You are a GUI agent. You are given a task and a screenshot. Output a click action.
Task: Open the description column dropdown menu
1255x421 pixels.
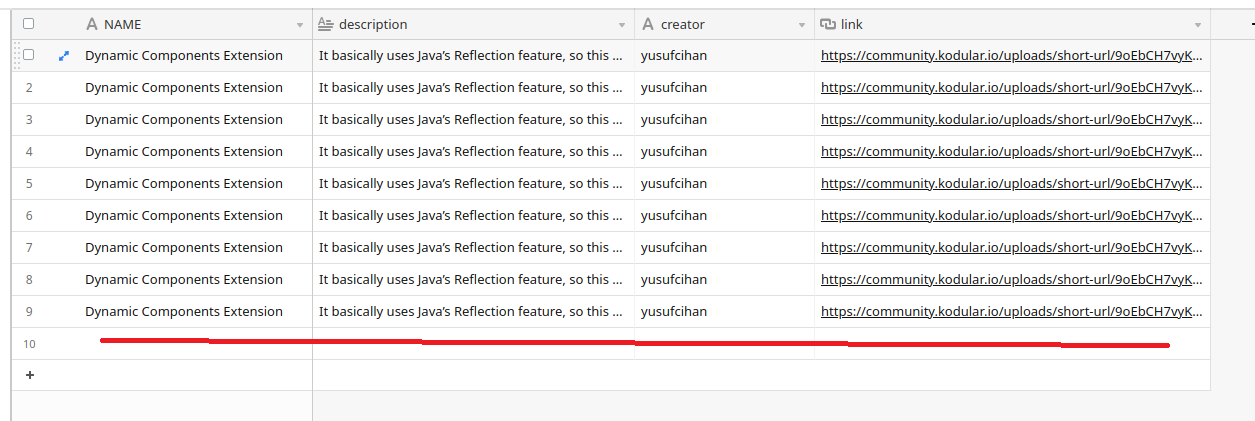(x=622, y=25)
